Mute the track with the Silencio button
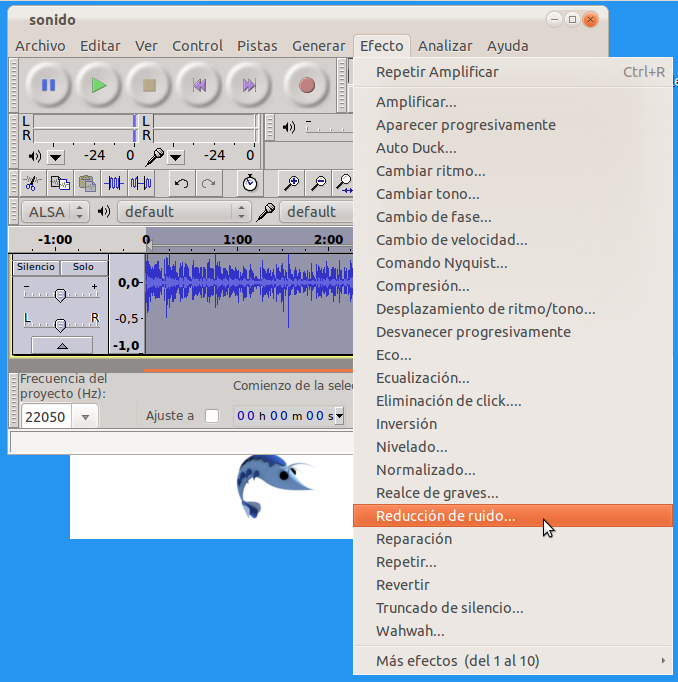The height and width of the screenshot is (682, 678). coord(36,267)
